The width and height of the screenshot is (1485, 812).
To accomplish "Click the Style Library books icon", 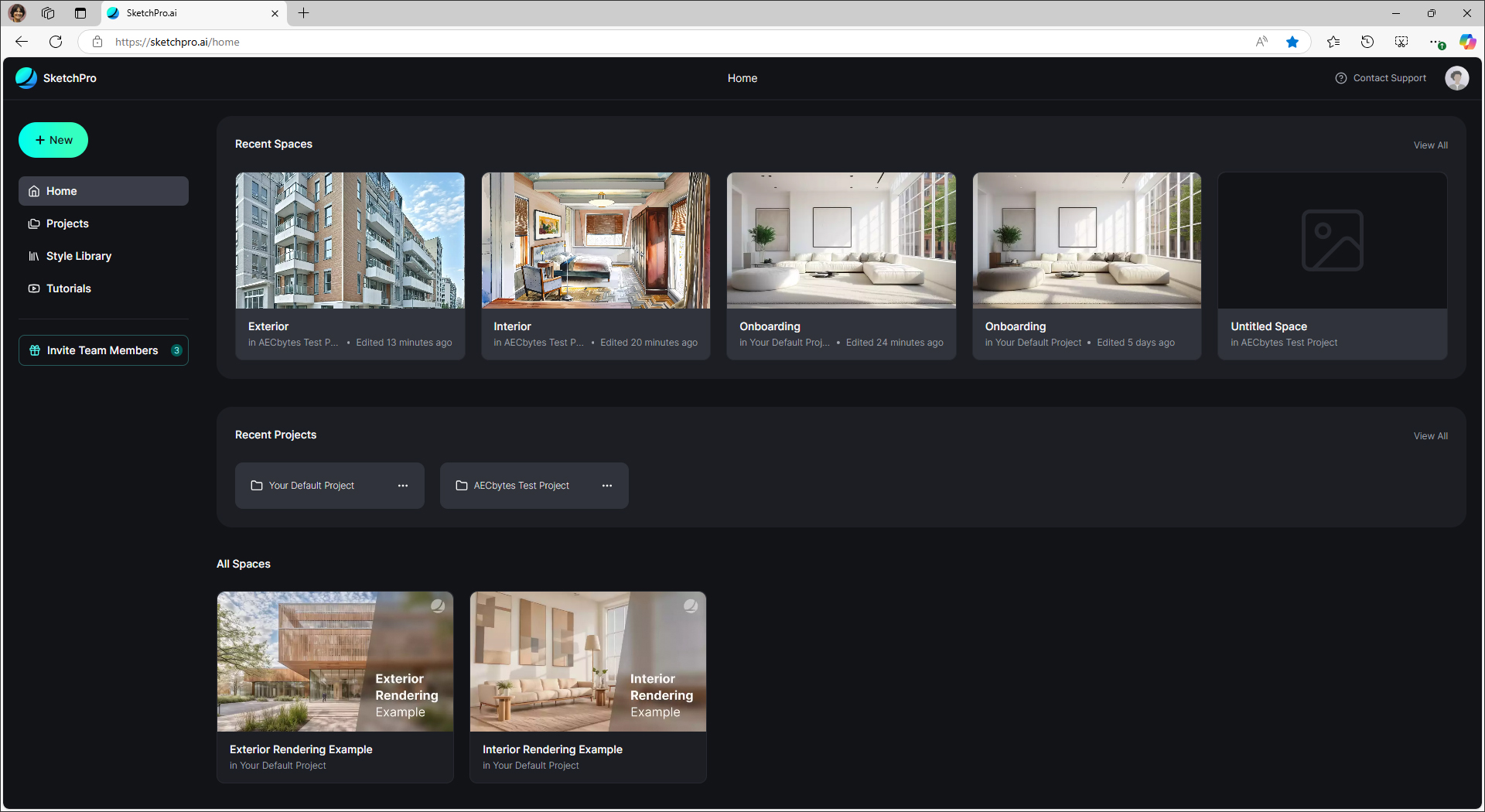I will coord(34,256).
